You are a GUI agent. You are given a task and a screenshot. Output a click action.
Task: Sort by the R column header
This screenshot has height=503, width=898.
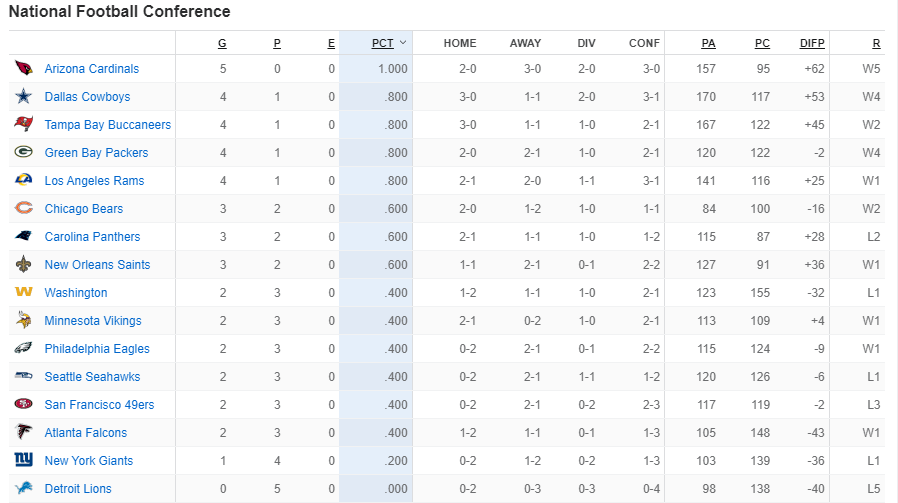pos(876,43)
